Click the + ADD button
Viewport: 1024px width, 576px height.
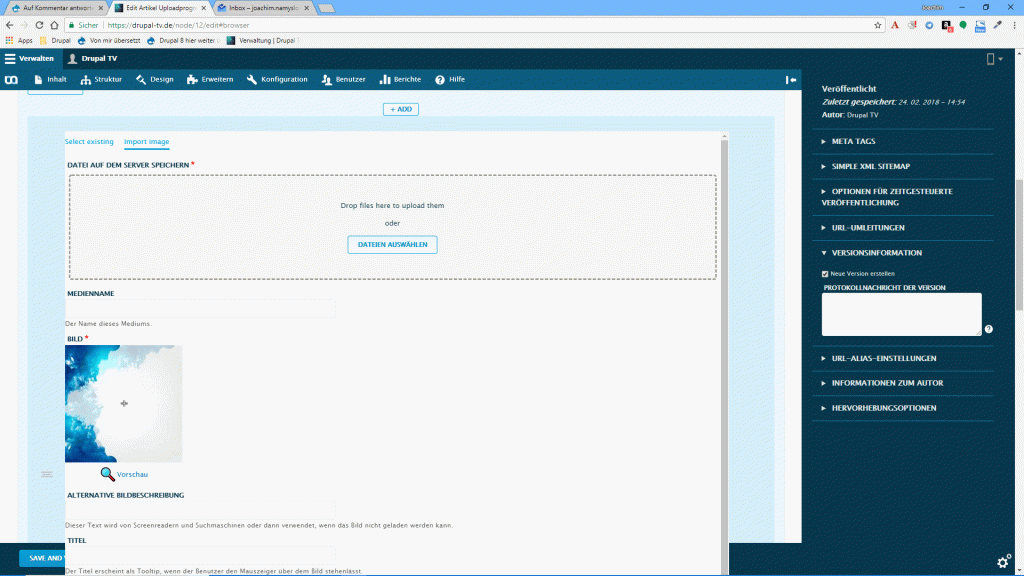[x=400, y=109]
